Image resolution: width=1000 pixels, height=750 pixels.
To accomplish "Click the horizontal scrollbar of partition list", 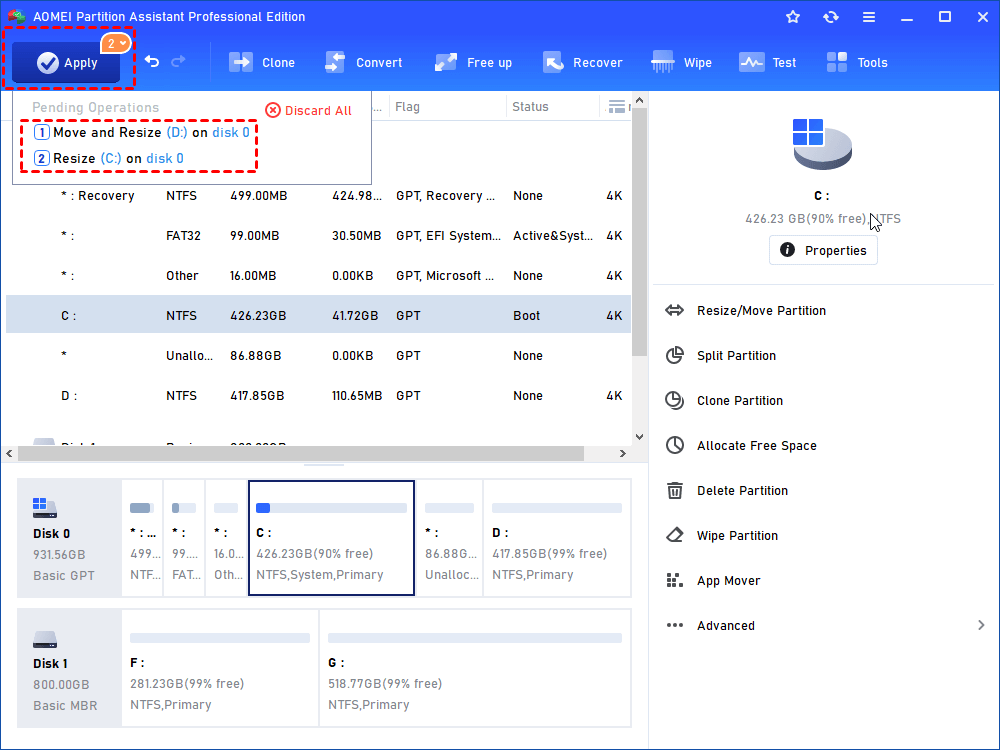I will coord(300,453).
